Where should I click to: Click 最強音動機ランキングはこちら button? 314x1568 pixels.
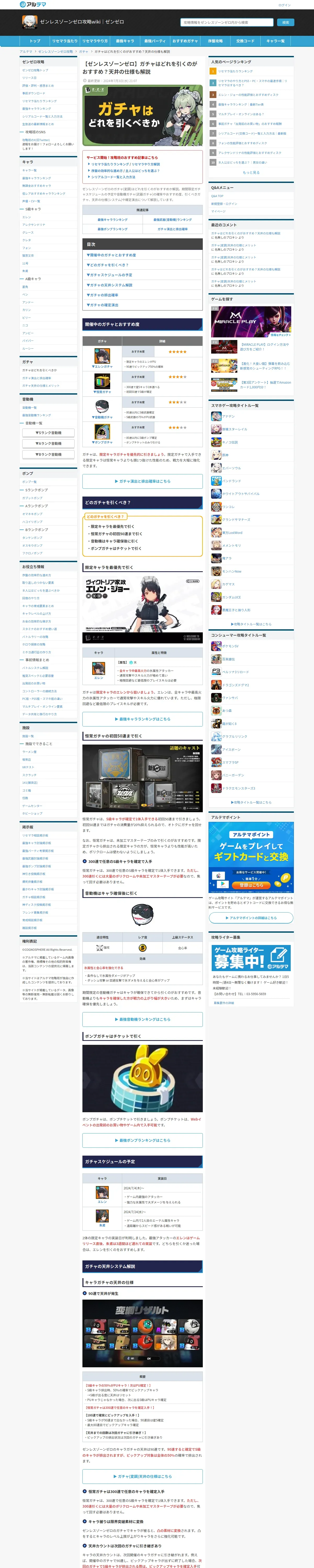[x=143, y=1019]
